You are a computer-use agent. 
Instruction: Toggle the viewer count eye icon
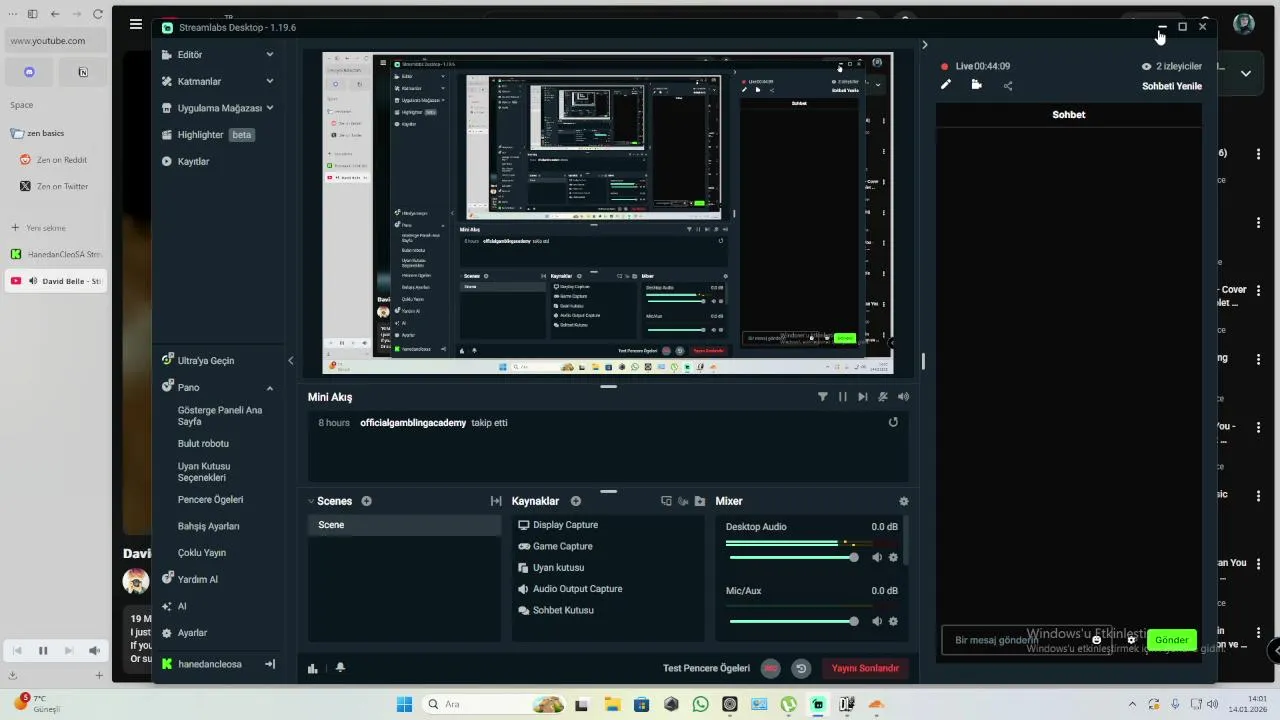[1147, 66]
